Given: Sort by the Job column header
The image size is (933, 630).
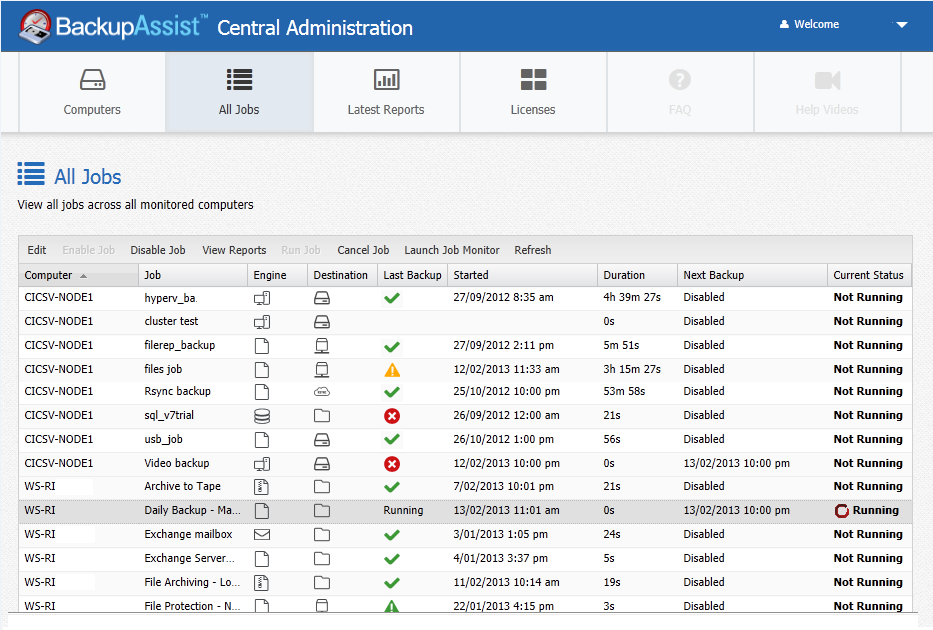Looking at the screenshot, I should (x=193, y=275).
